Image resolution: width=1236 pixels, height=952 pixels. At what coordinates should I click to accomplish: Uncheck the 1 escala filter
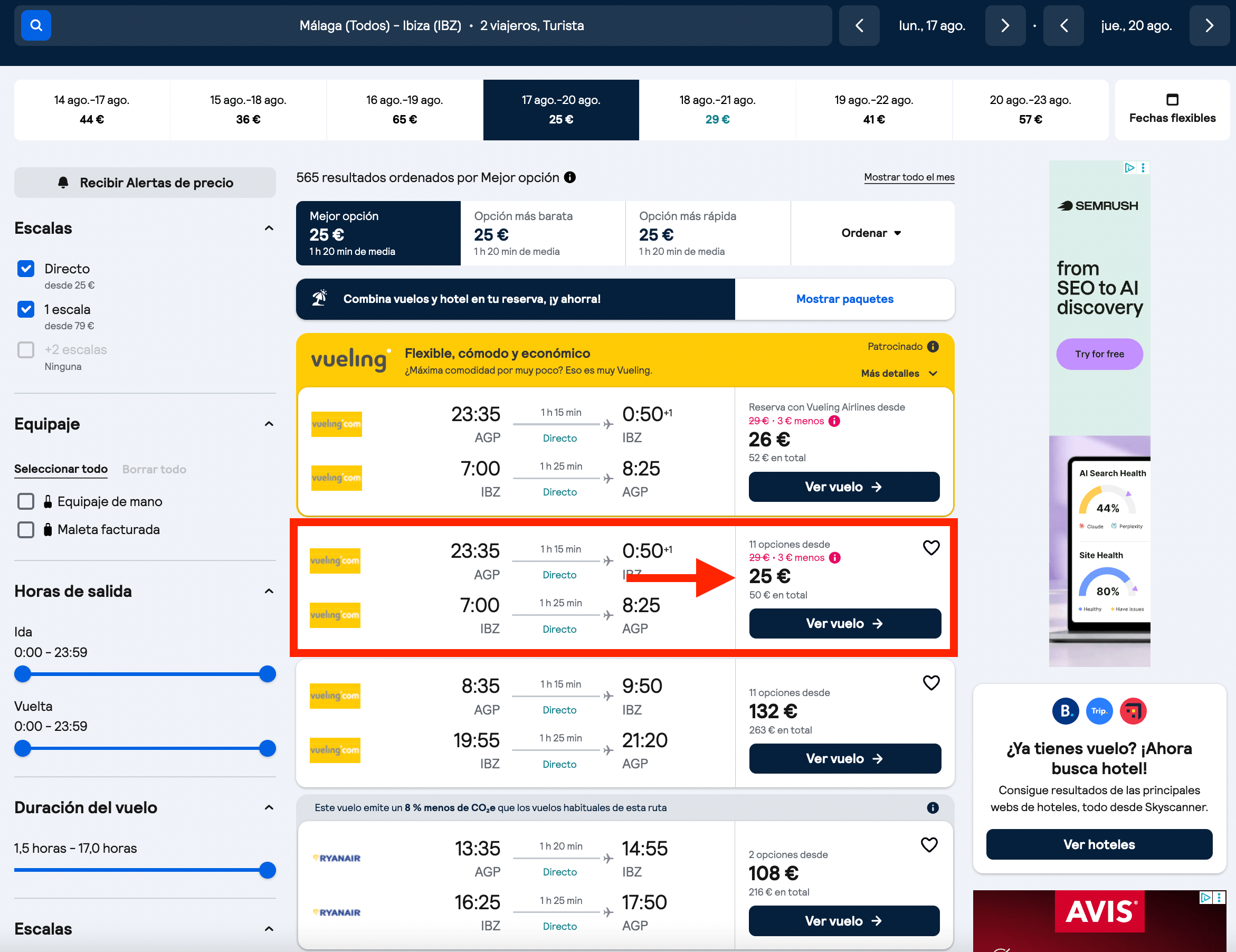pyautogui.click(x=26, y=309)
